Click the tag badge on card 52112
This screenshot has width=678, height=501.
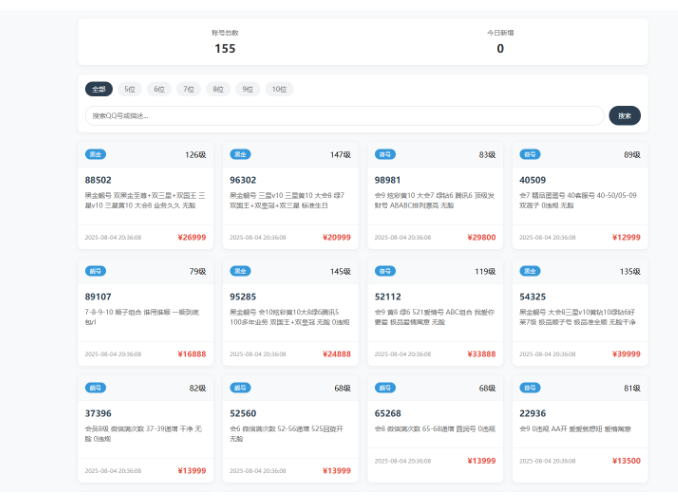click(x=385, y=271)
